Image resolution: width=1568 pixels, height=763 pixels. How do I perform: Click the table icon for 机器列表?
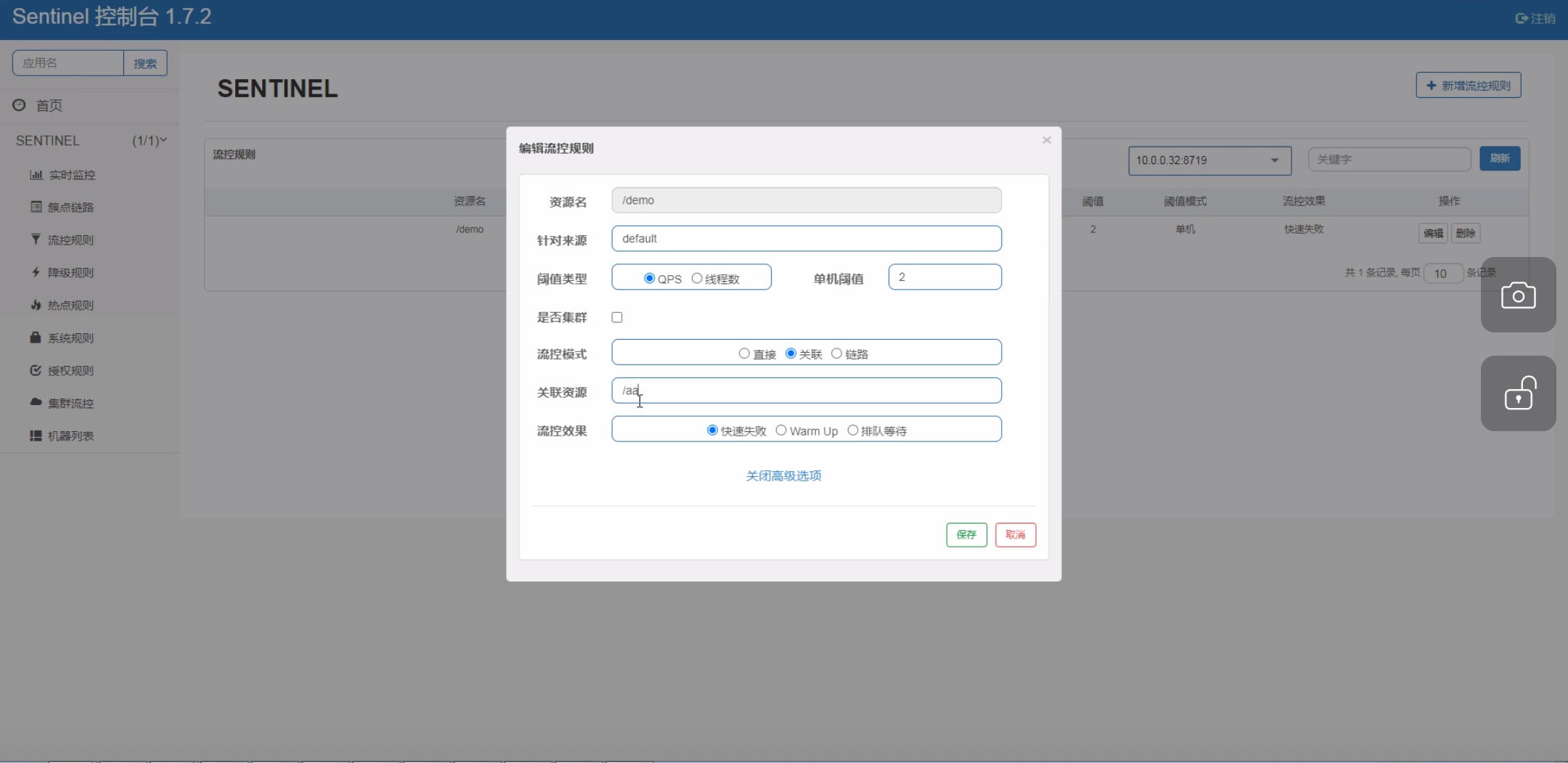36,436
